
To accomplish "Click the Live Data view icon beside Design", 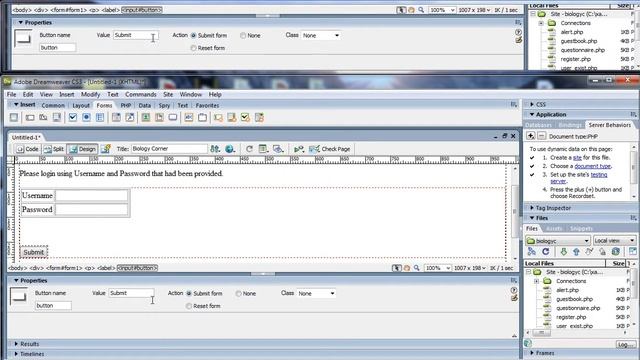I will (x=105, y=149).
